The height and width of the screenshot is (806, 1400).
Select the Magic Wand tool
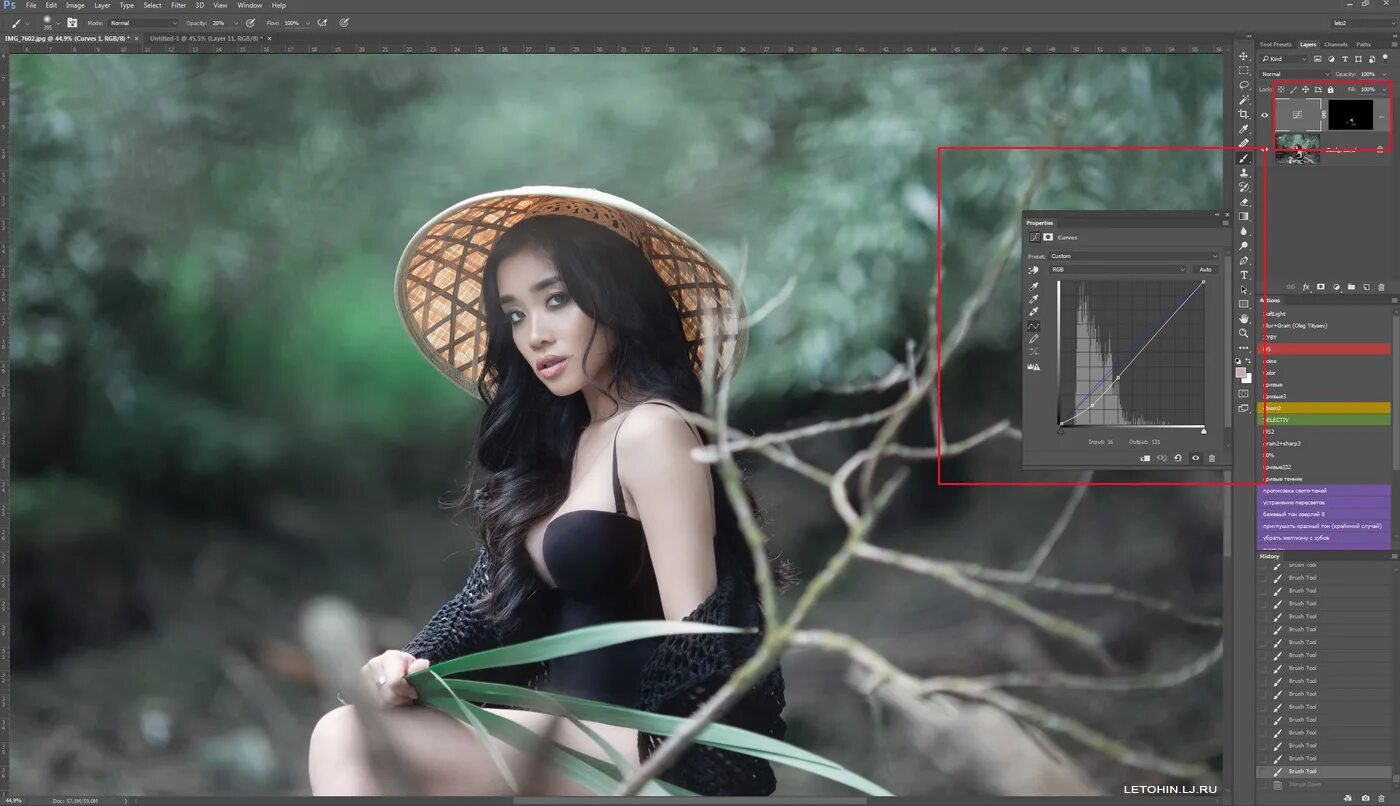pos(1243,100)
